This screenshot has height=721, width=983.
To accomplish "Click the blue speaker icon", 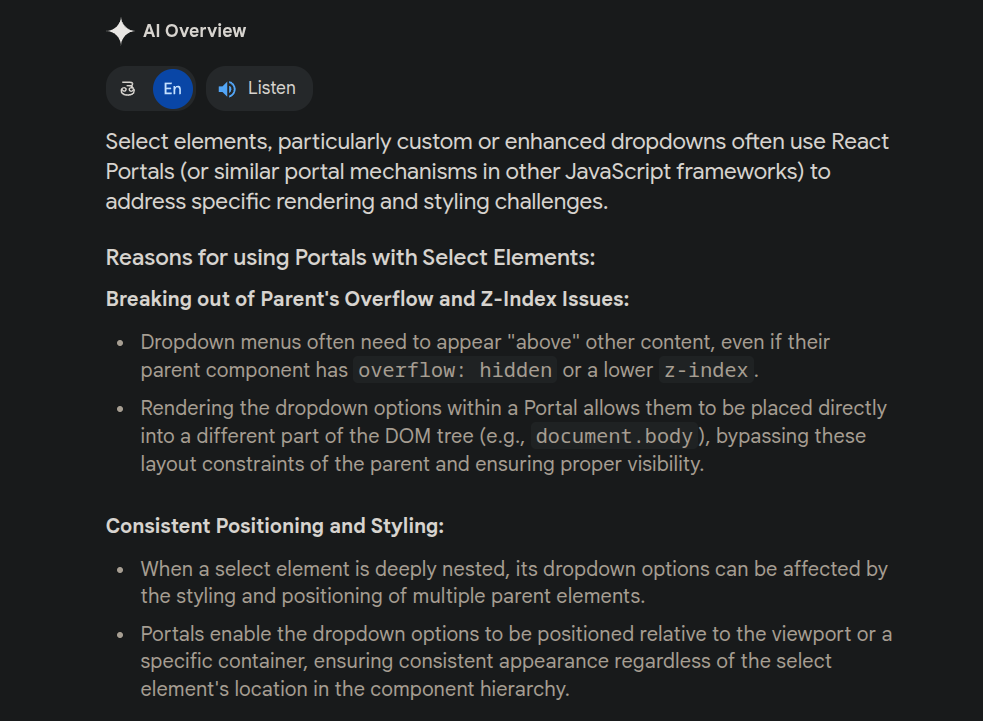I will pos(227,89).
